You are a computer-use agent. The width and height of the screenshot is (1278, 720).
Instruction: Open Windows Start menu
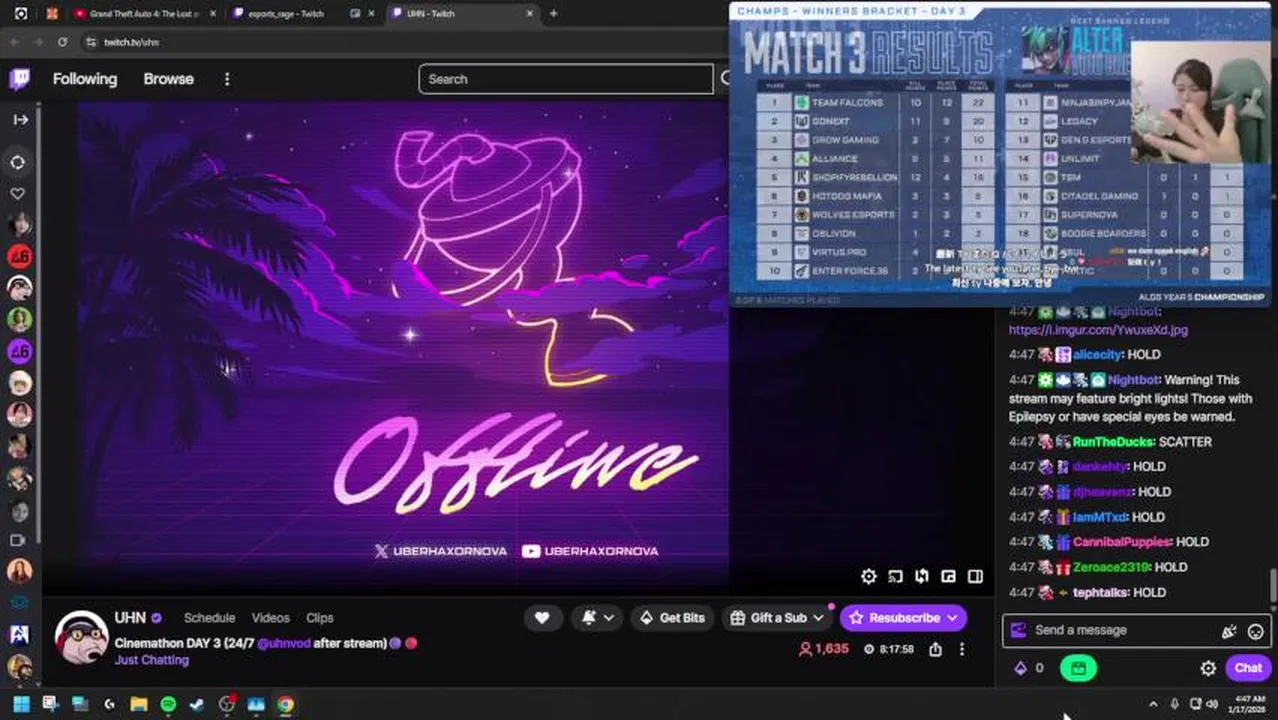coord(21,704)
